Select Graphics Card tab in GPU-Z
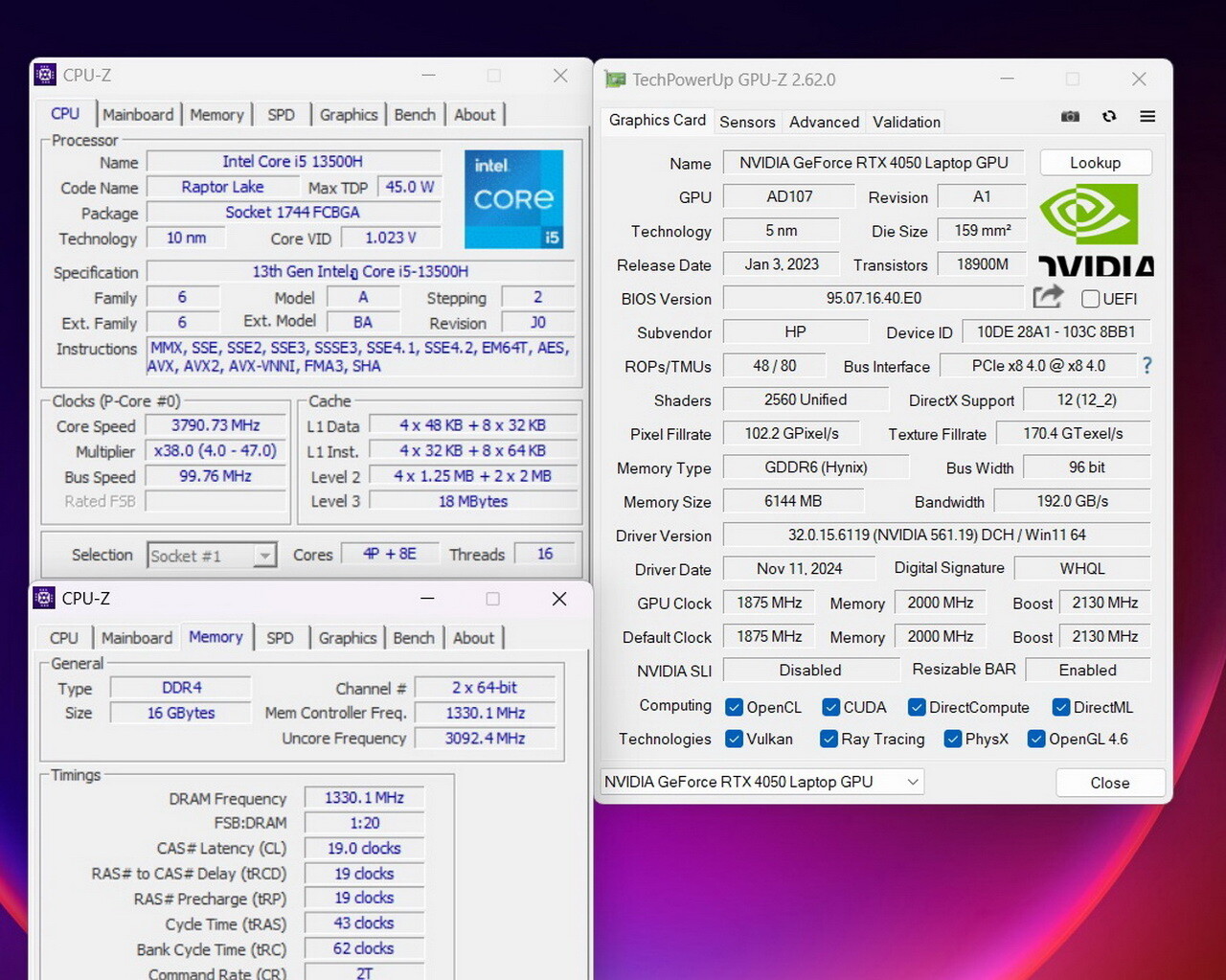Screen dimensions: 1226x980 pos(657,120)
